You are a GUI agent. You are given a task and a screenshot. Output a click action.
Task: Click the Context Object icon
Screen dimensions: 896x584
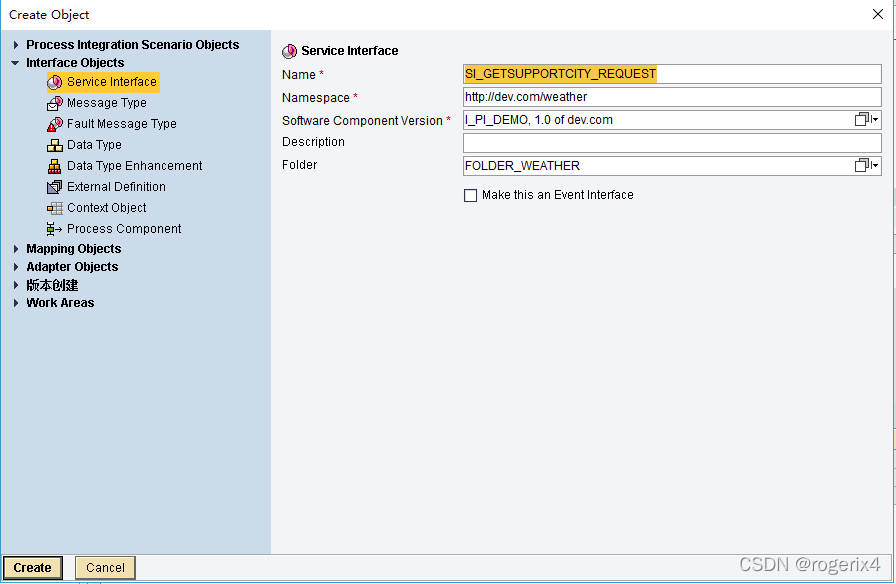(55, 208)
